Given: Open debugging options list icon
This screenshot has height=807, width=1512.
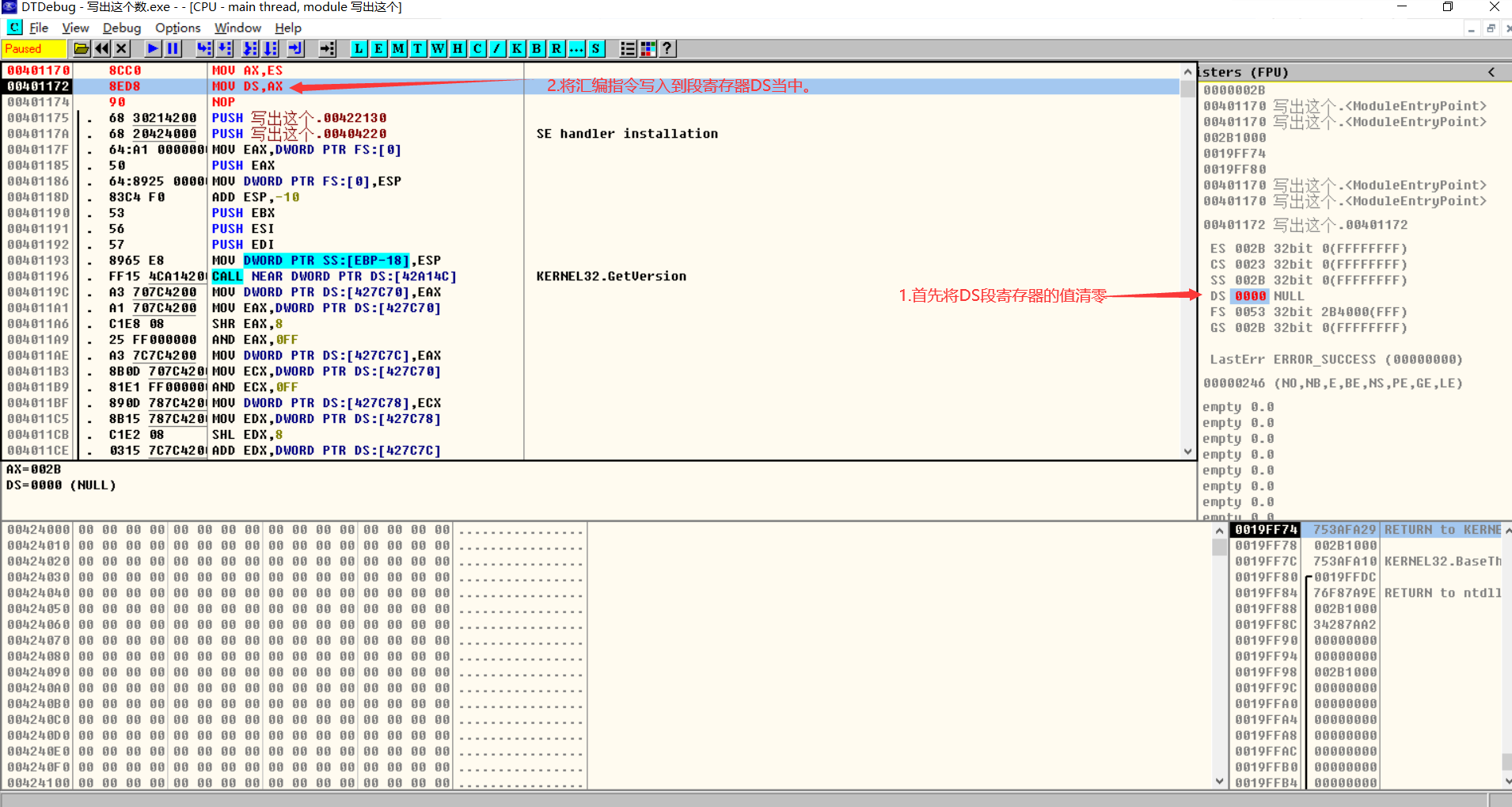Looking at the screenshot, I should tap(628, 49).
